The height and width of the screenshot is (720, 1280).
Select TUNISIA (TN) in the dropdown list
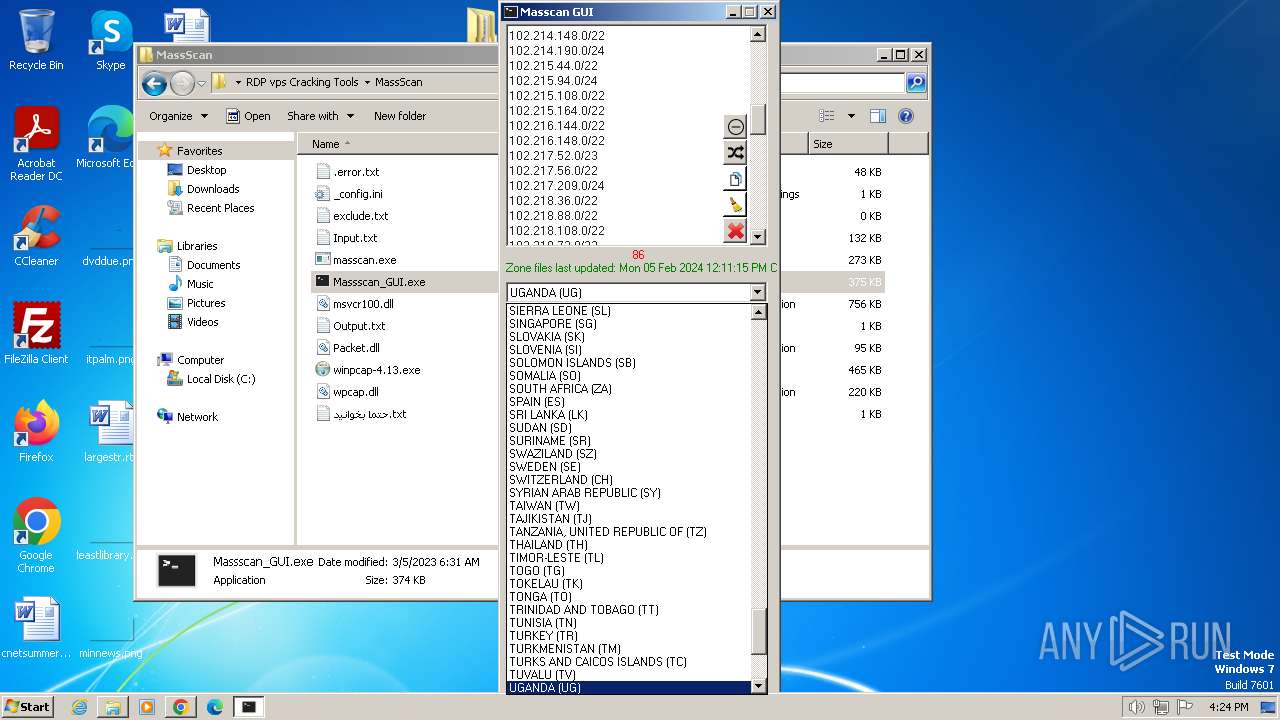[542, 623]
